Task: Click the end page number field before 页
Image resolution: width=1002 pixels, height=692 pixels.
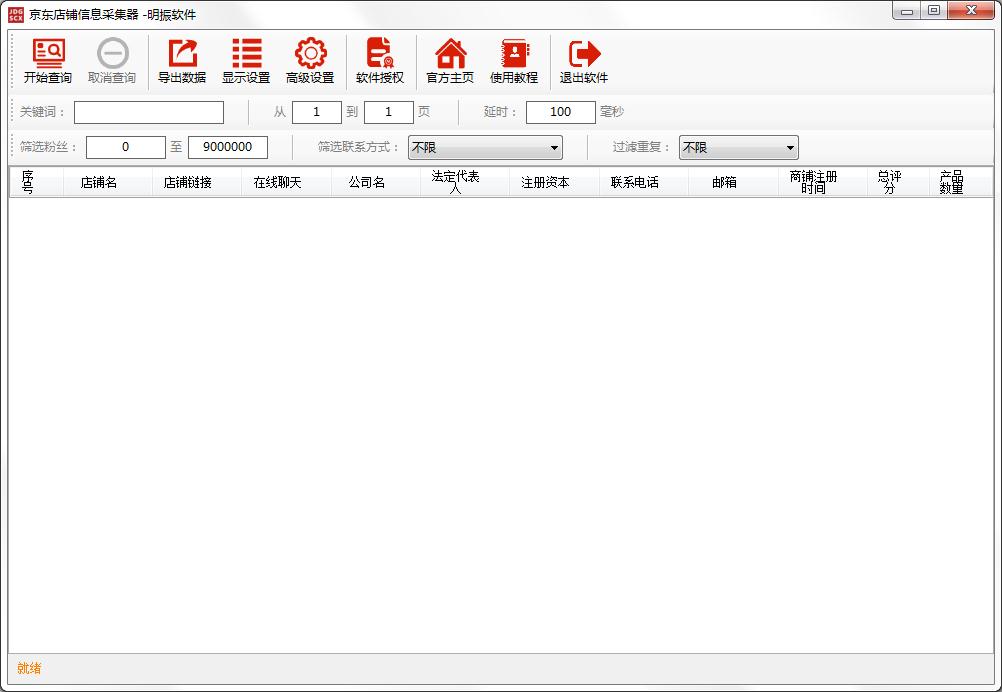Action: pyautogui.click(x=389, y=112)
